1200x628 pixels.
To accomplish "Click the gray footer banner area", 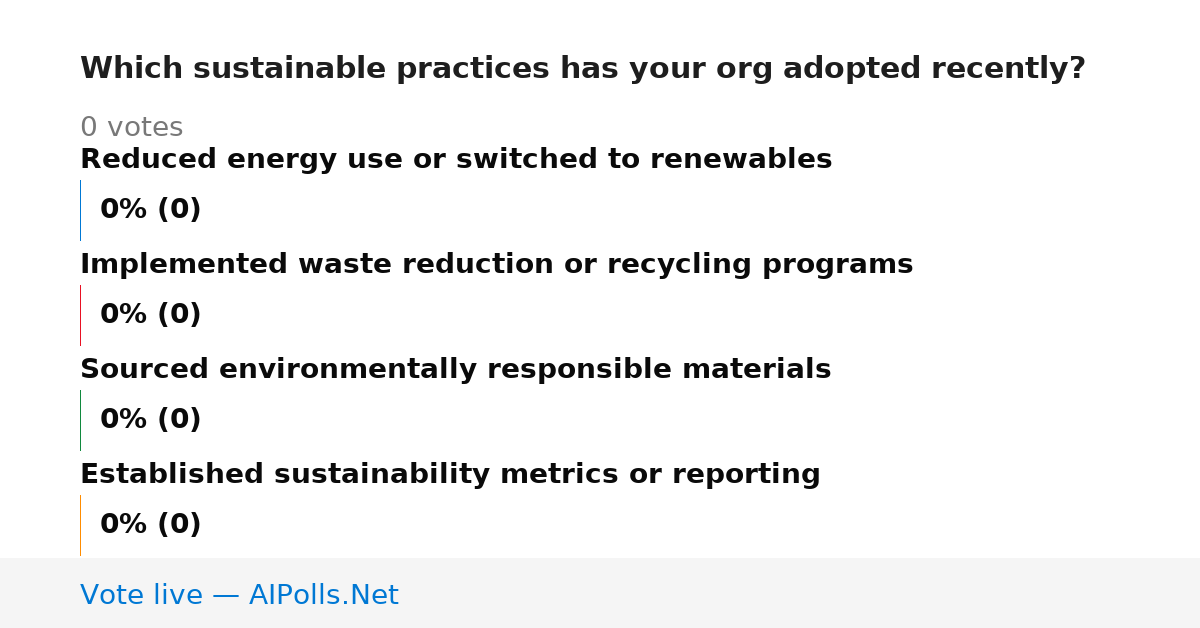I will 600,593.
